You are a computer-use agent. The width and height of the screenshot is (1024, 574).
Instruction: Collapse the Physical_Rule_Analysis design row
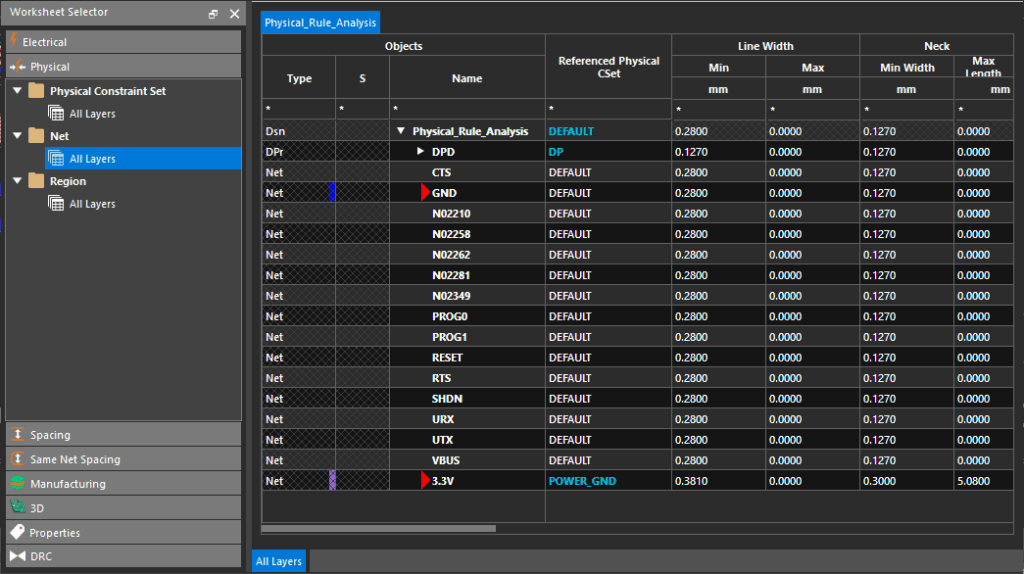[x=401, y=131]
